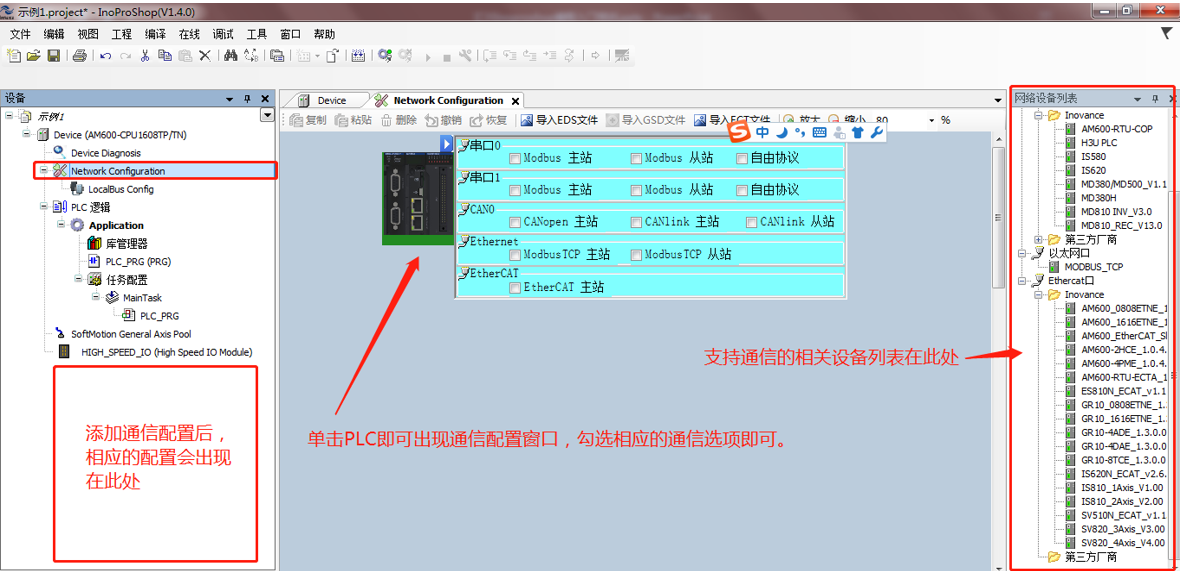Viewport: 1181px width, 571px height.
Task: Open the 设备 panel view dropdown button
Action: coord(266,115)
